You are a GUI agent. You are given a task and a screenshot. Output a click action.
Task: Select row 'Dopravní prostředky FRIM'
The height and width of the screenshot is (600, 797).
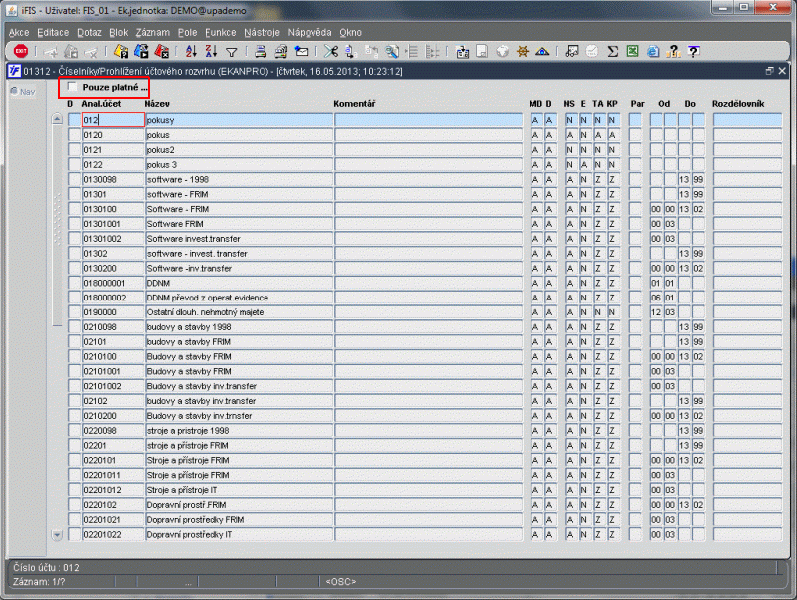point(239,520)
